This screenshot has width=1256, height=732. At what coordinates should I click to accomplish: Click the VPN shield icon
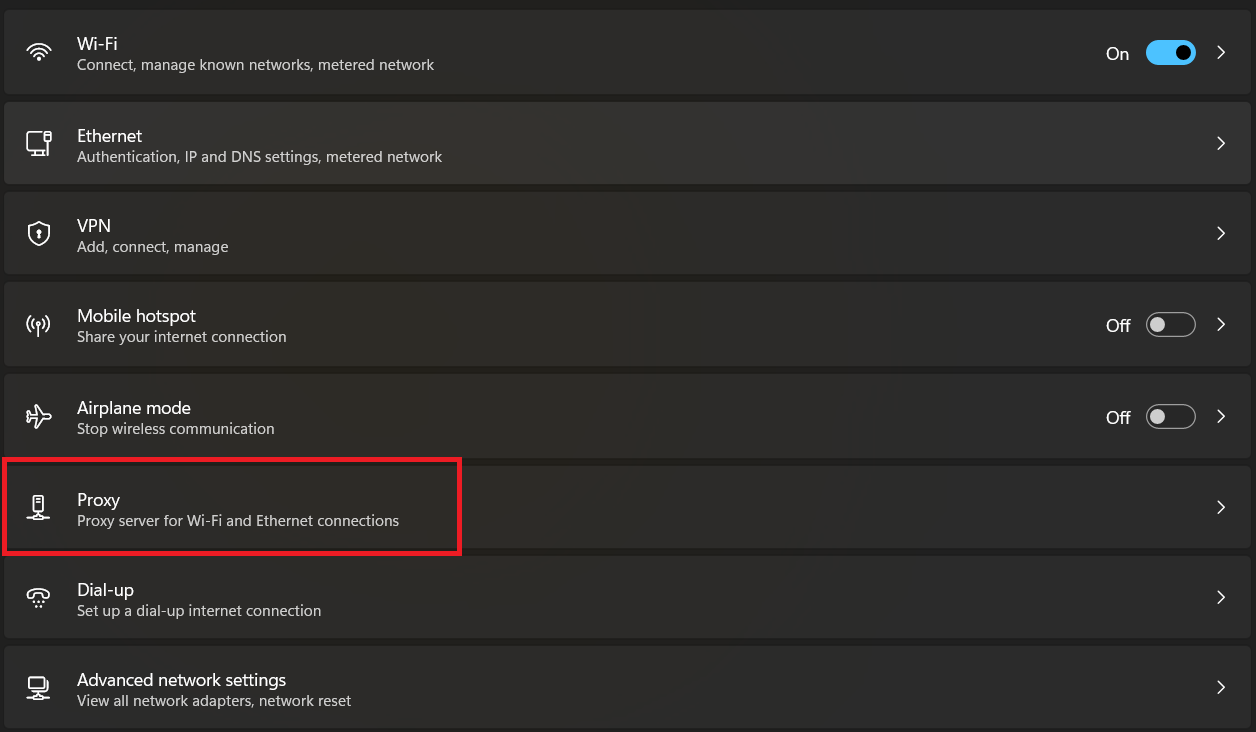click(x=39, y=234)
